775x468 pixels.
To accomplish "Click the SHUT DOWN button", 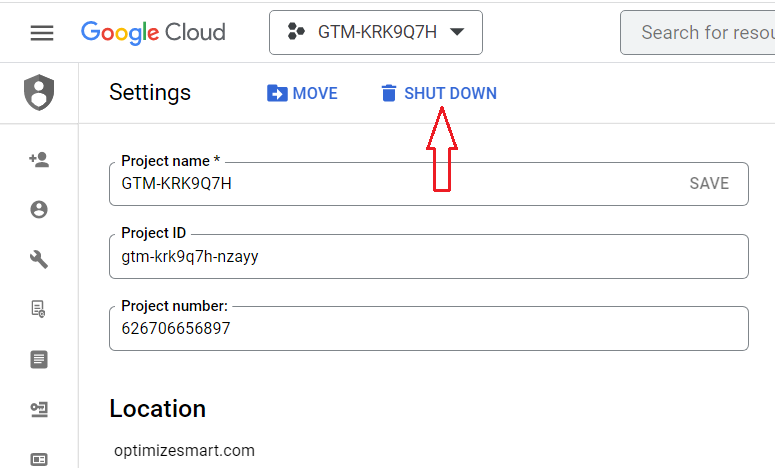I will pos(439,93).
